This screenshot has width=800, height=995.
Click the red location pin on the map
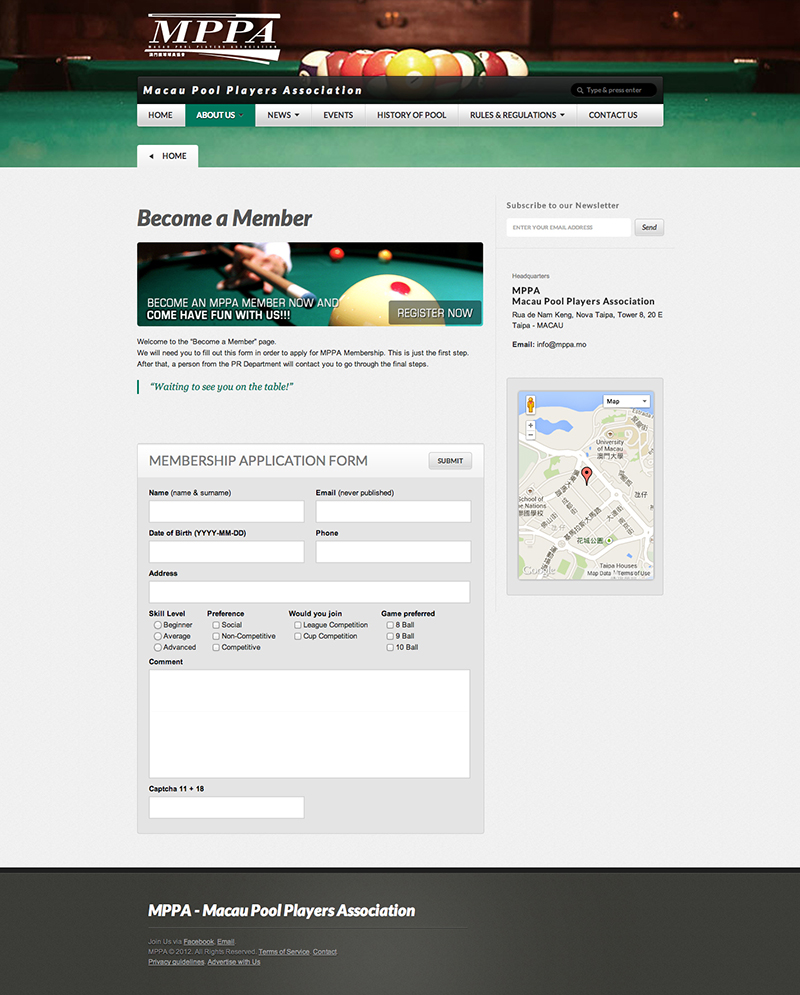coord(586,474)
